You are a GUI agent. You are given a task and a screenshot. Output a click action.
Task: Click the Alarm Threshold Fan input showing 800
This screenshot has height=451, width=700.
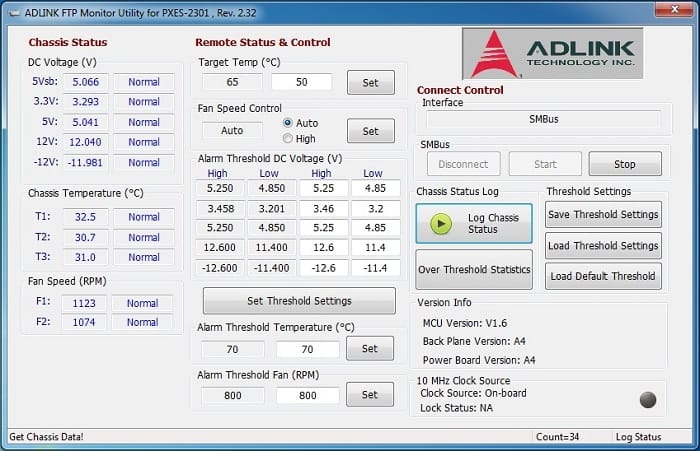coord(307,395)
